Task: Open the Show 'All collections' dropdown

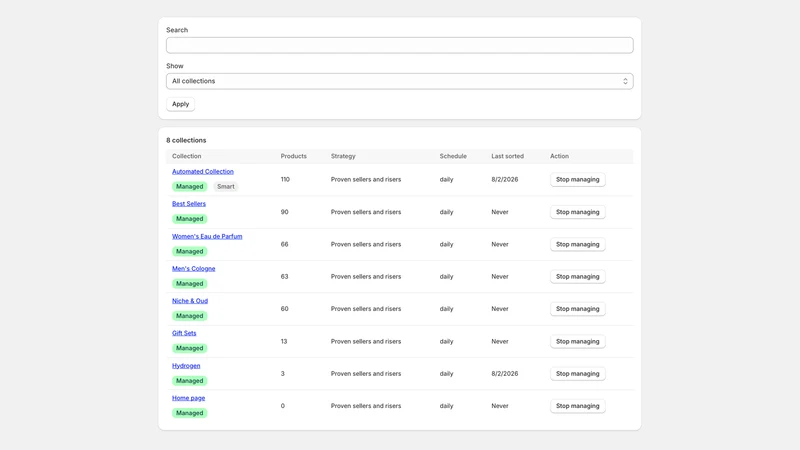Action: point(399,81)
